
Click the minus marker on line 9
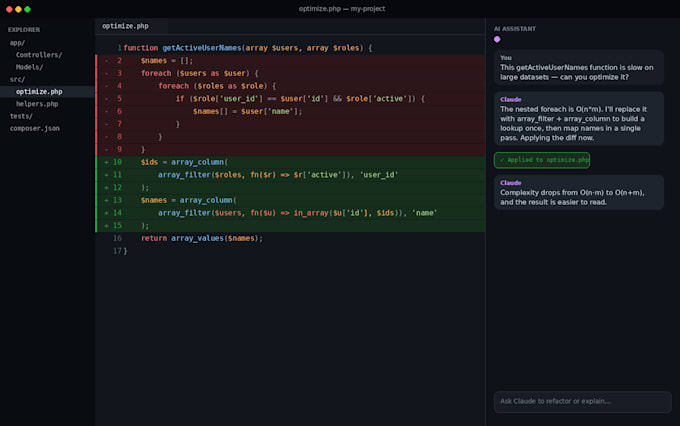(106, 150)
